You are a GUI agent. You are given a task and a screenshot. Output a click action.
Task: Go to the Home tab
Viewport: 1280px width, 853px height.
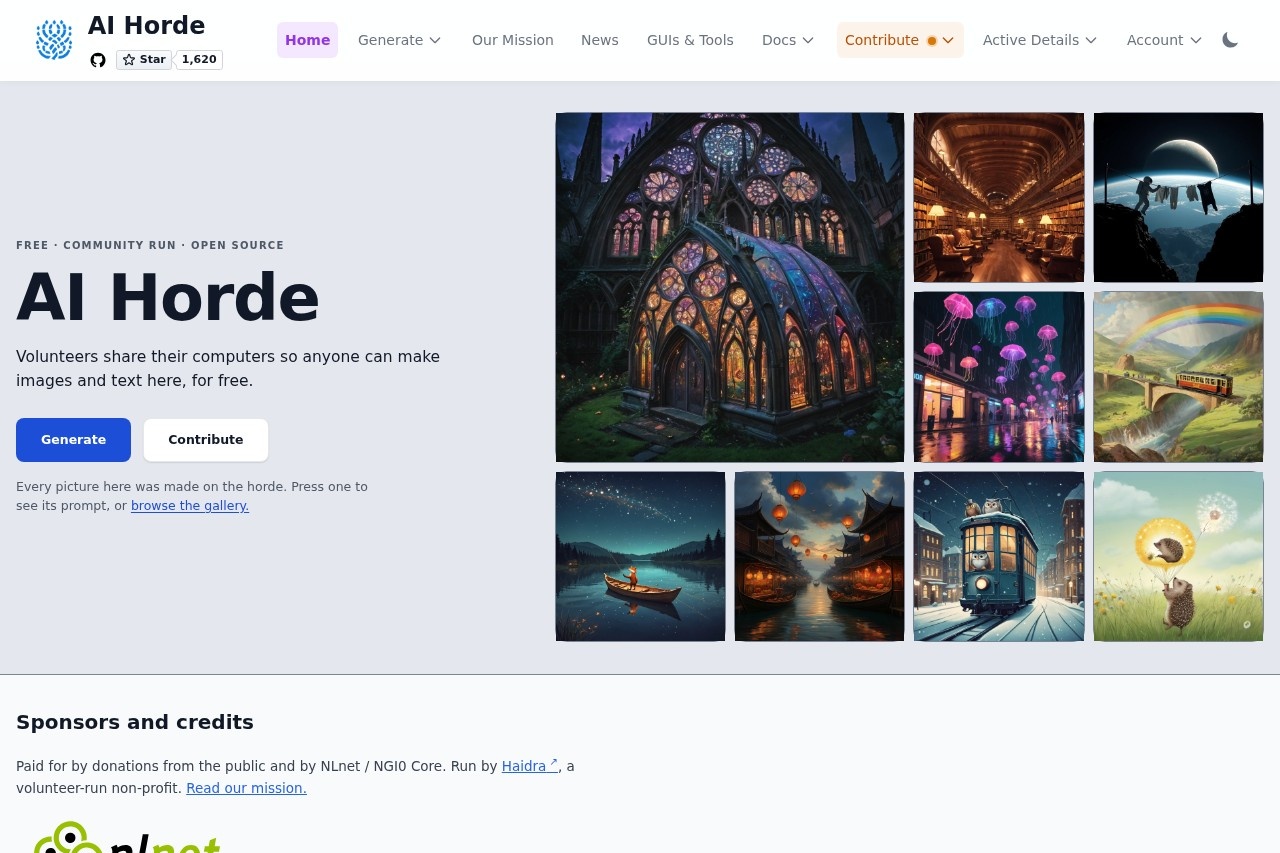(x=307, y=40)
